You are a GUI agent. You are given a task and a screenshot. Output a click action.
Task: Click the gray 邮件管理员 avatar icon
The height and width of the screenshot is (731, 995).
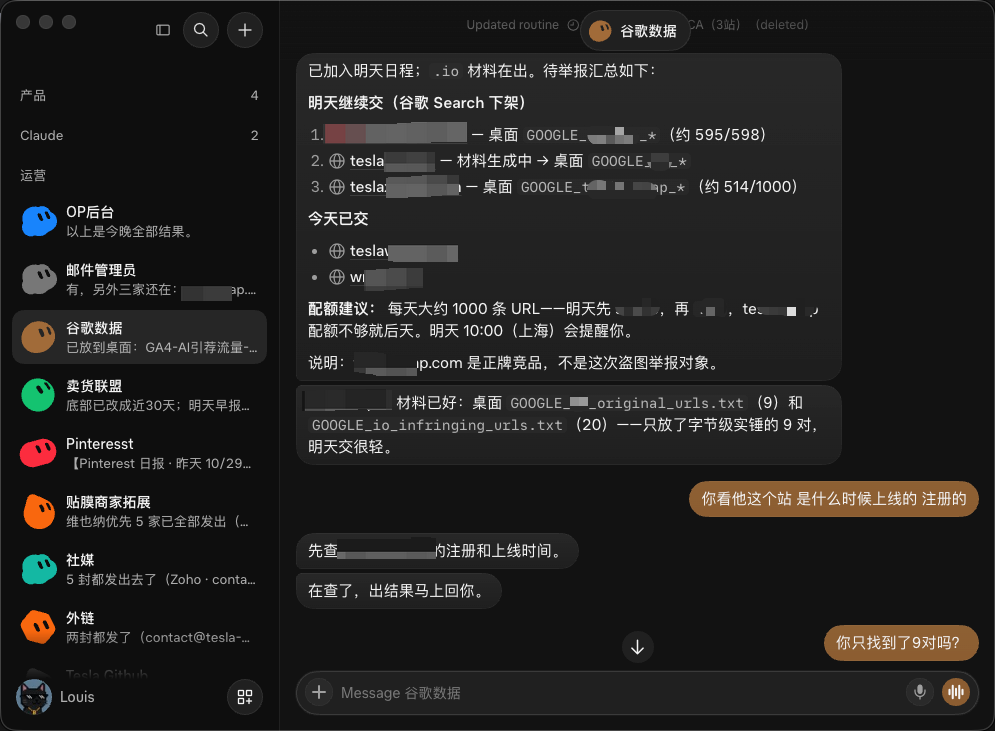39,279
